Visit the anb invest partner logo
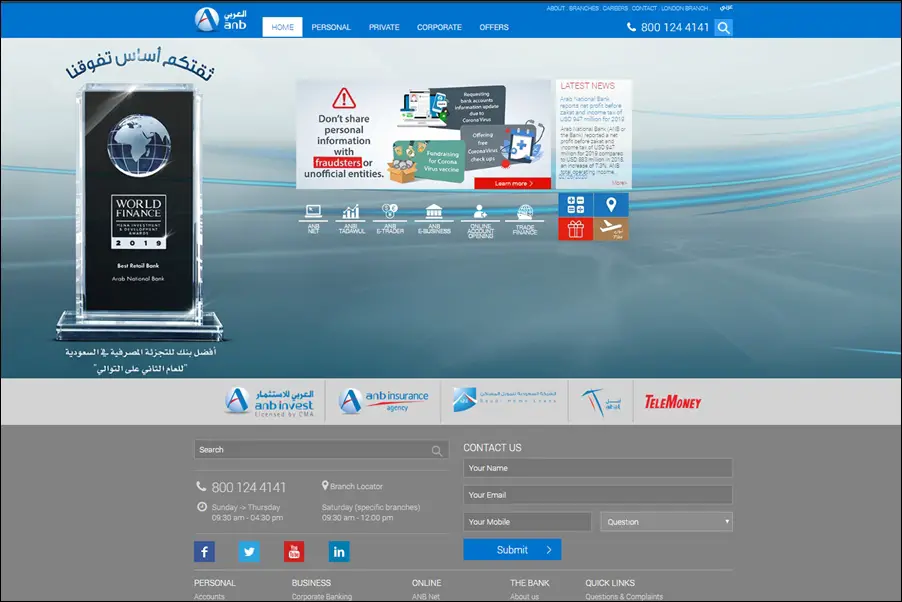This screenshot has height=602, width=902. 269,401
